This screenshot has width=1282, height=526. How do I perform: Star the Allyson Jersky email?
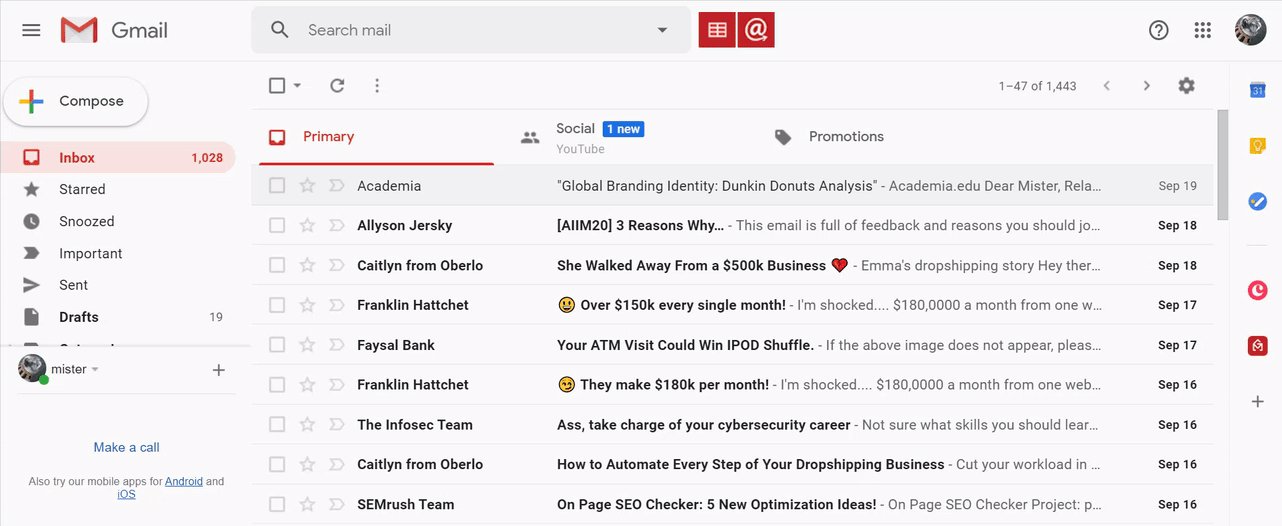[307, 225]
